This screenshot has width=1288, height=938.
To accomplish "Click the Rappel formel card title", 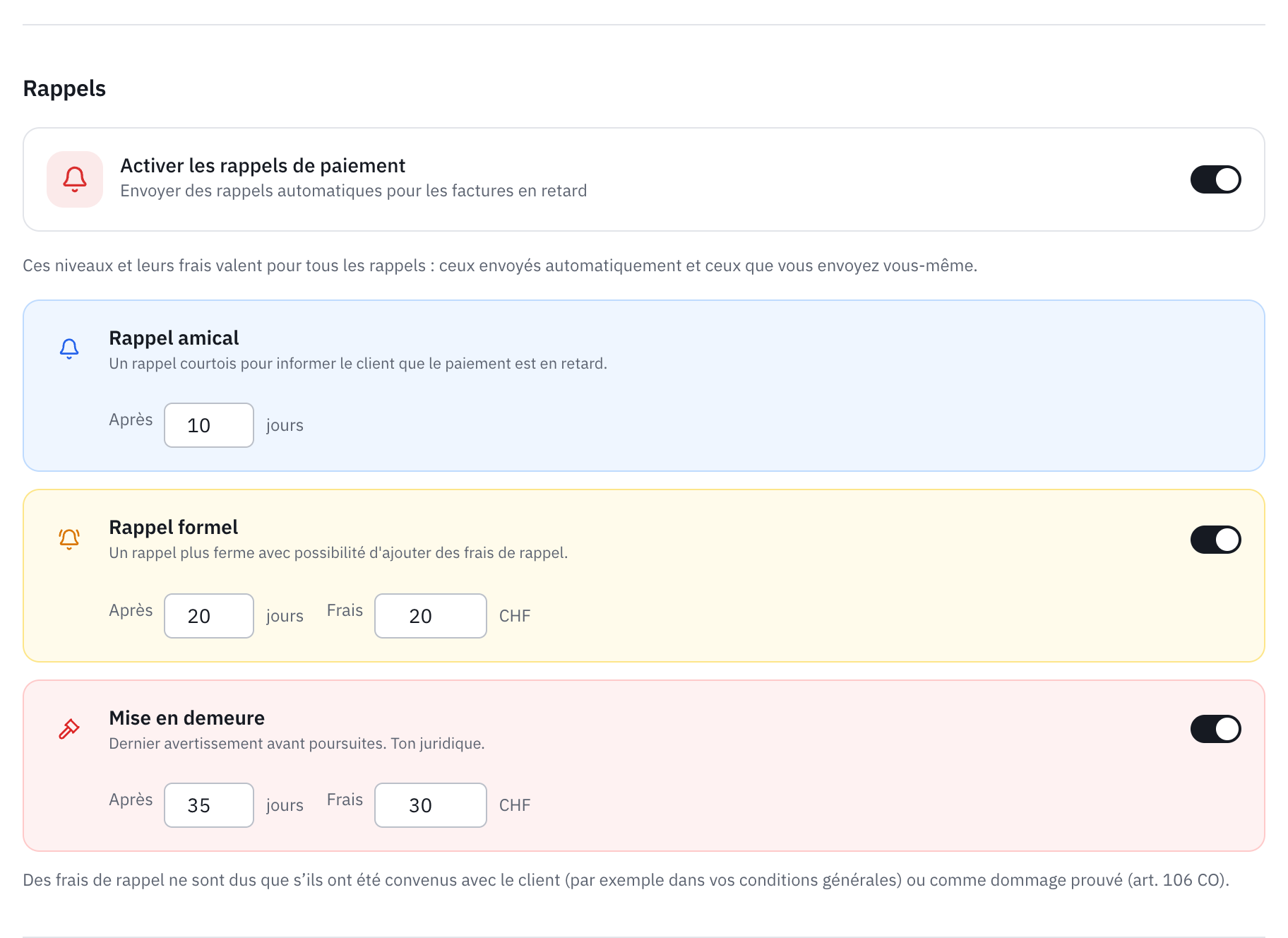I will coord(174,528).
